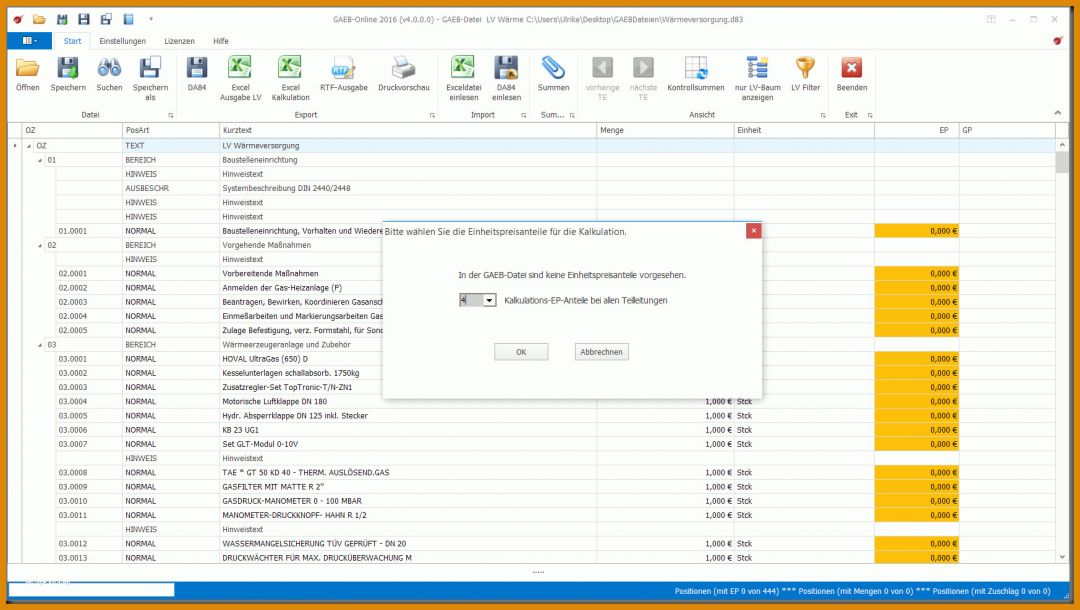Click the status bar input field
Screen dimensions: 1080x610
tap(92, 590)
